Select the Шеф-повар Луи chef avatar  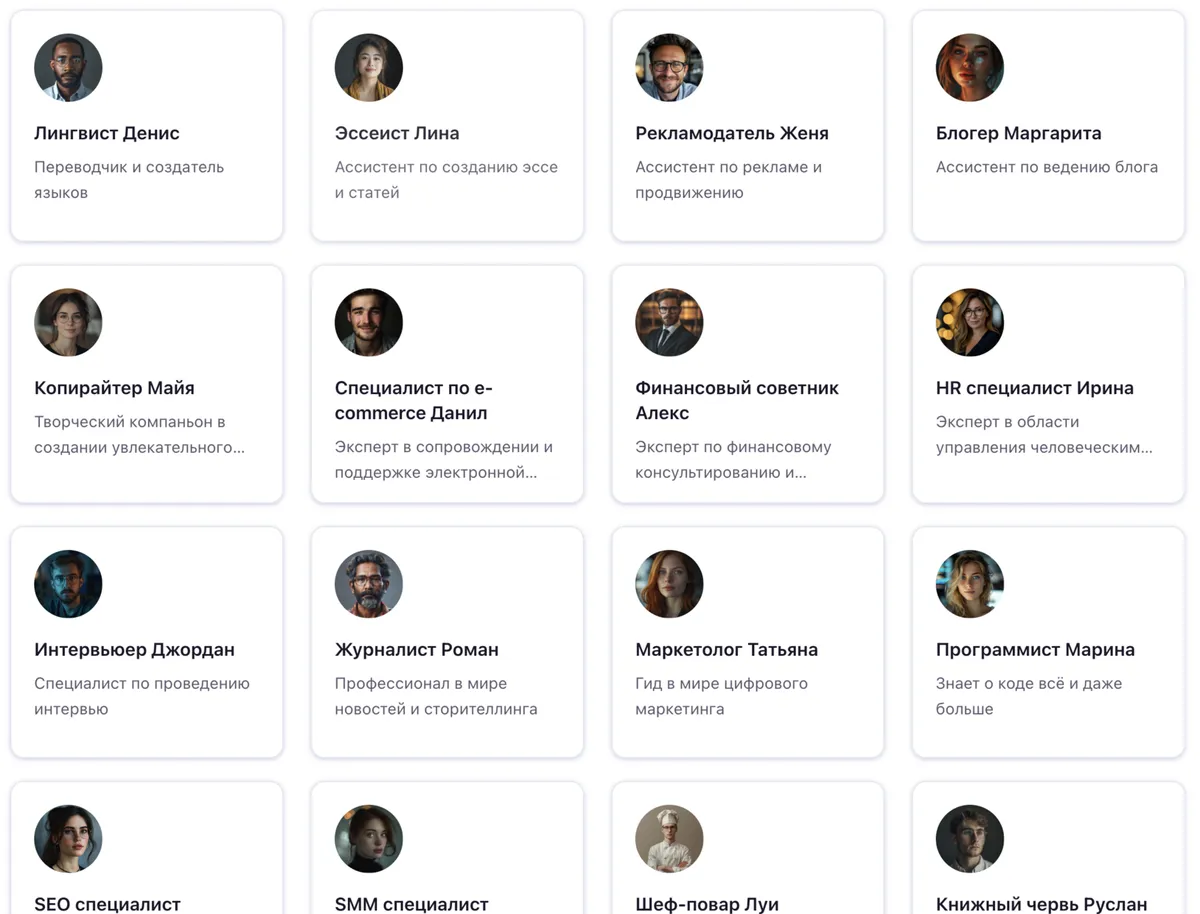click(x=668, y=838)
